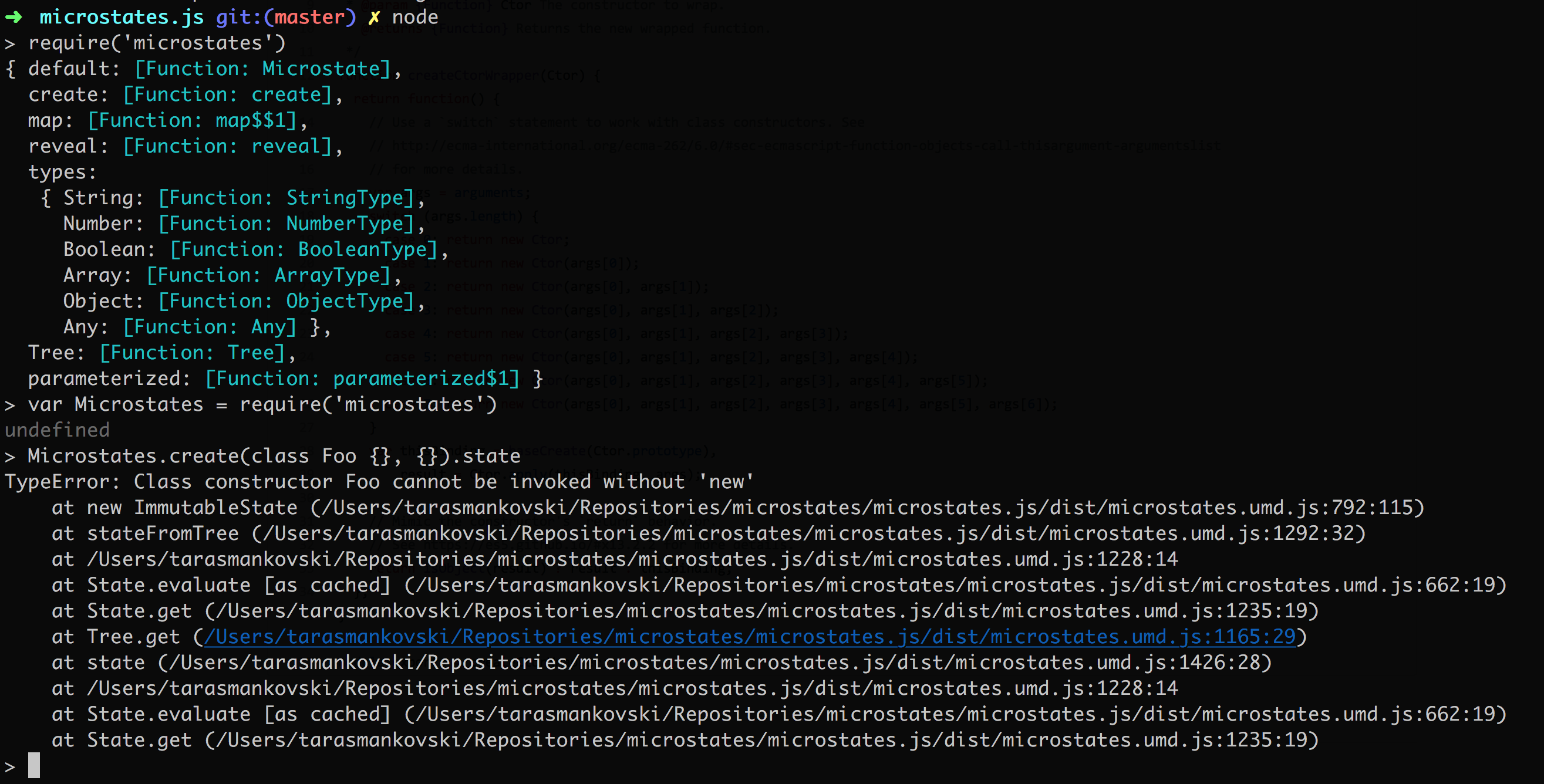Click the word undefined in REPL output
1544x784 pixels.
click(x=57, y=430)
